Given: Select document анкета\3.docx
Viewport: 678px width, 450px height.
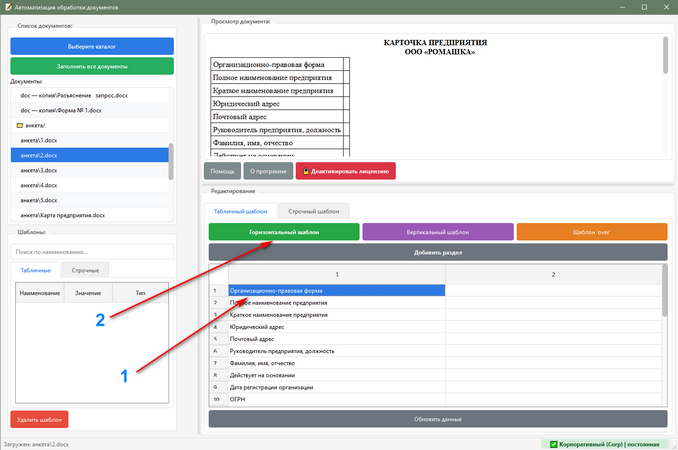Looking at the screenshot, I should coord(90,170).
